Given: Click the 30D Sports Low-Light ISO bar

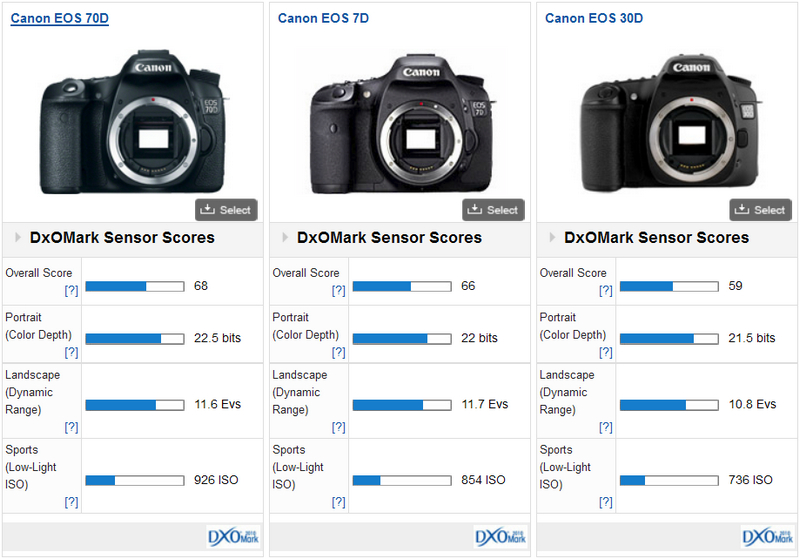Looking at the screenshot, I should (669, 480).
